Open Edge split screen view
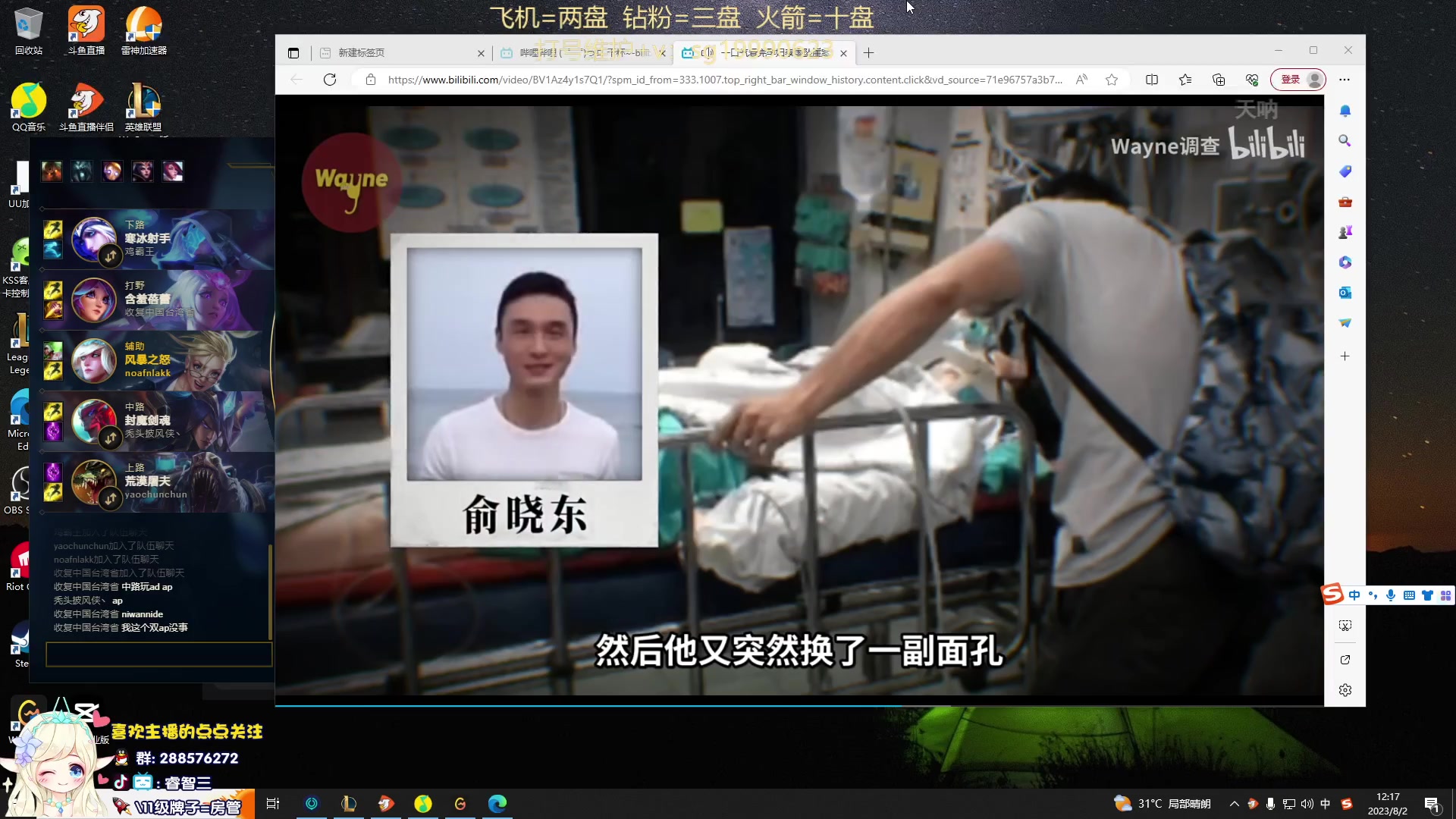1456x819 pixels. (x=1152, y=80)
